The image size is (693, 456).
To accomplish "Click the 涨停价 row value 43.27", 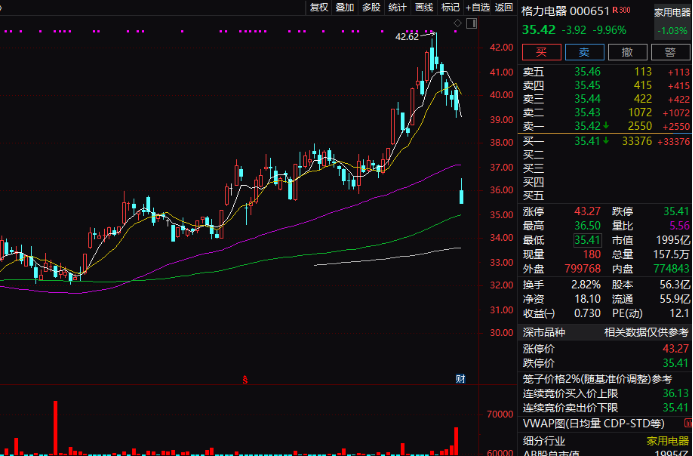I will (676, 349).
